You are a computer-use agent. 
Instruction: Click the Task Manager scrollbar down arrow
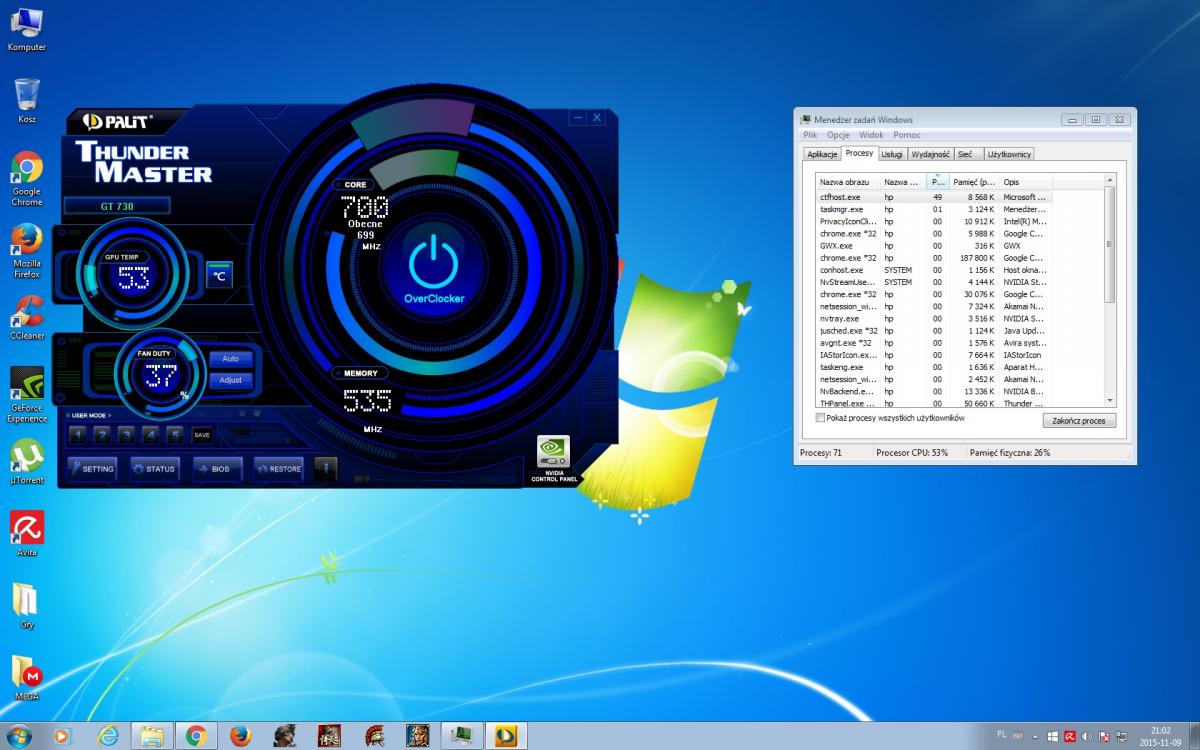[x=1109, y=401]
